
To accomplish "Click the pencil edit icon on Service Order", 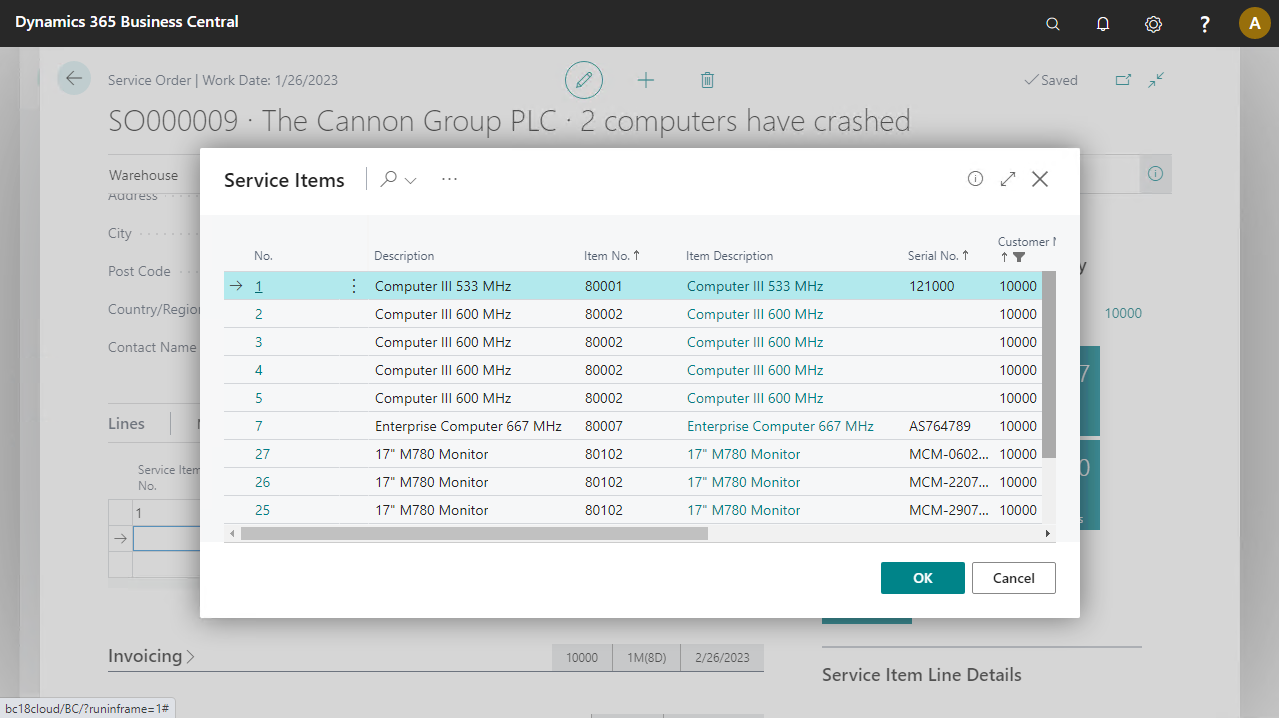I will tap(584, 79).
